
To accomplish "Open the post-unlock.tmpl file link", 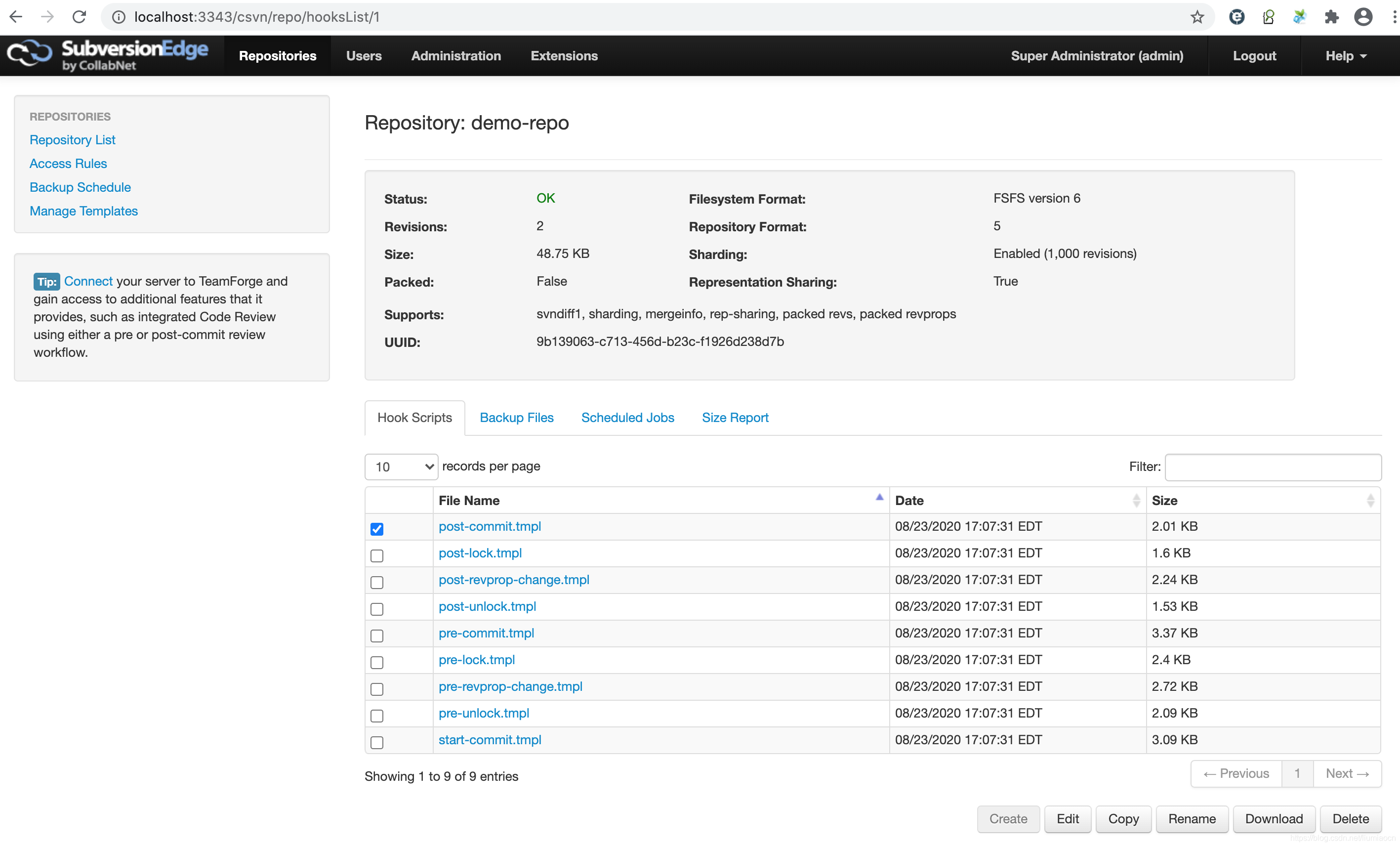I will (487, 606).
